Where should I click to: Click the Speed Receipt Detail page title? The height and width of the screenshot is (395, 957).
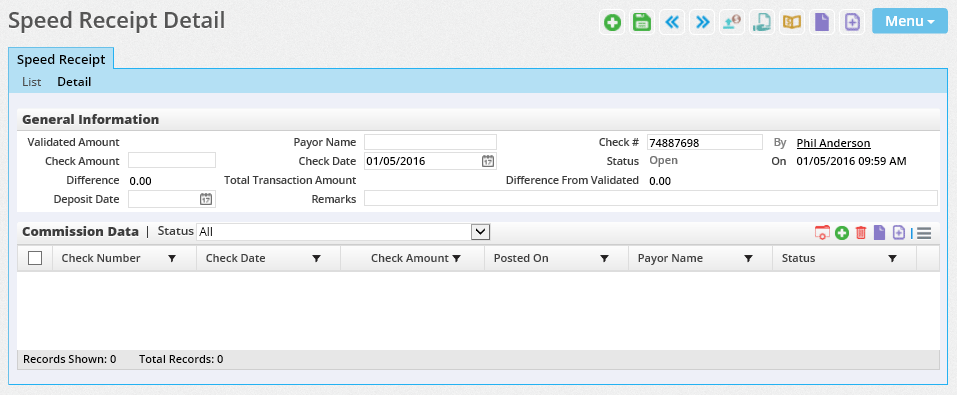click(x=117, y=21)
